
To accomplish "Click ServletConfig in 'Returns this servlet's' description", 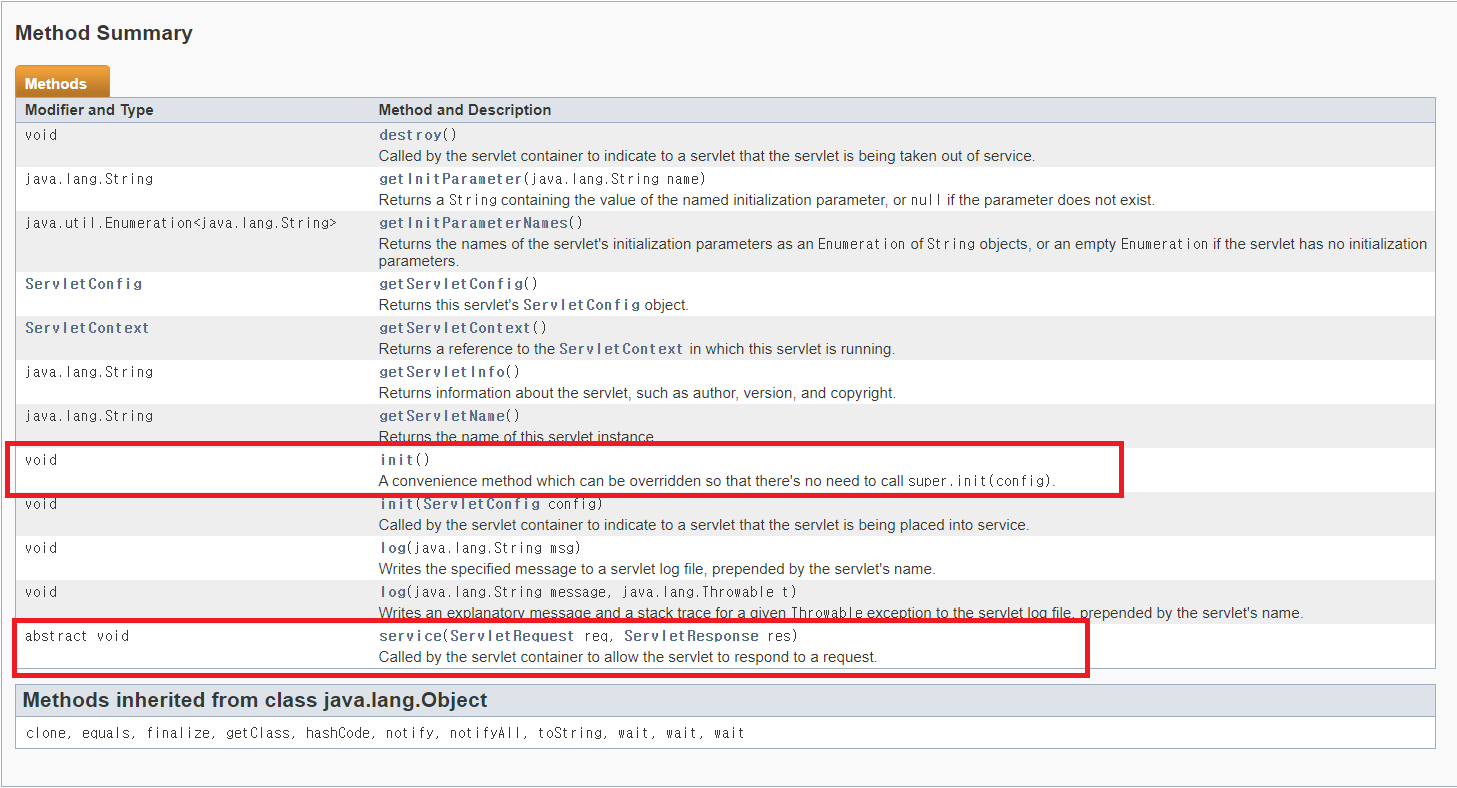I will pos(582,305).
